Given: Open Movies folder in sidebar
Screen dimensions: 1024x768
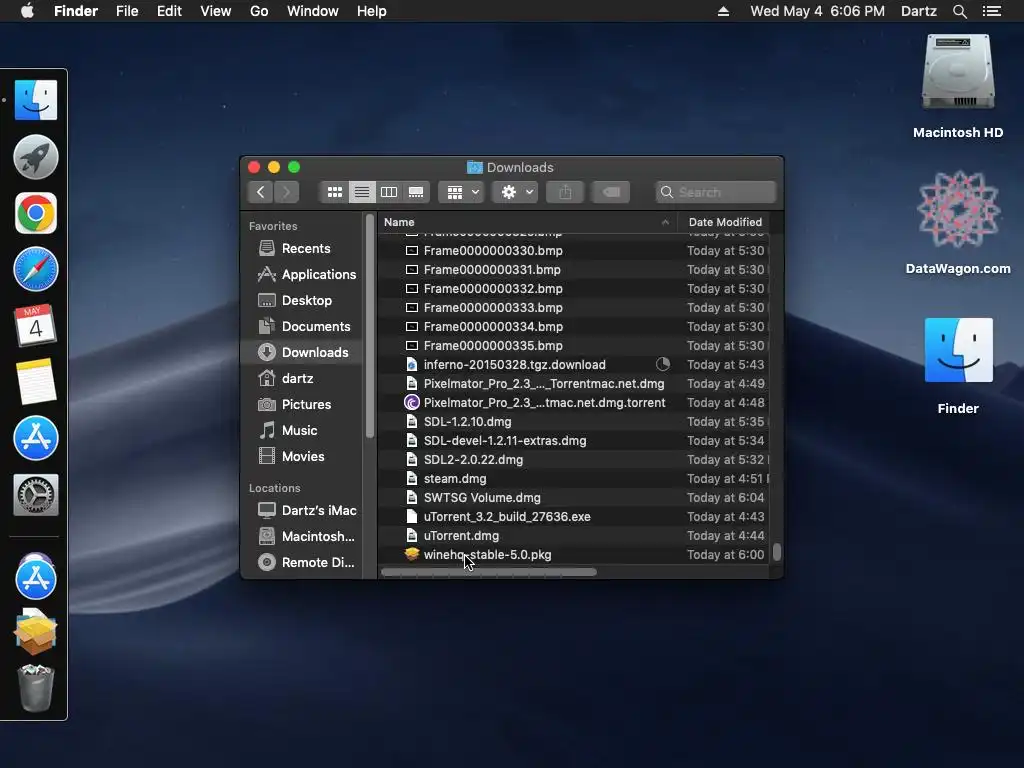Looking at the screenshot, I should coord(302,456).
